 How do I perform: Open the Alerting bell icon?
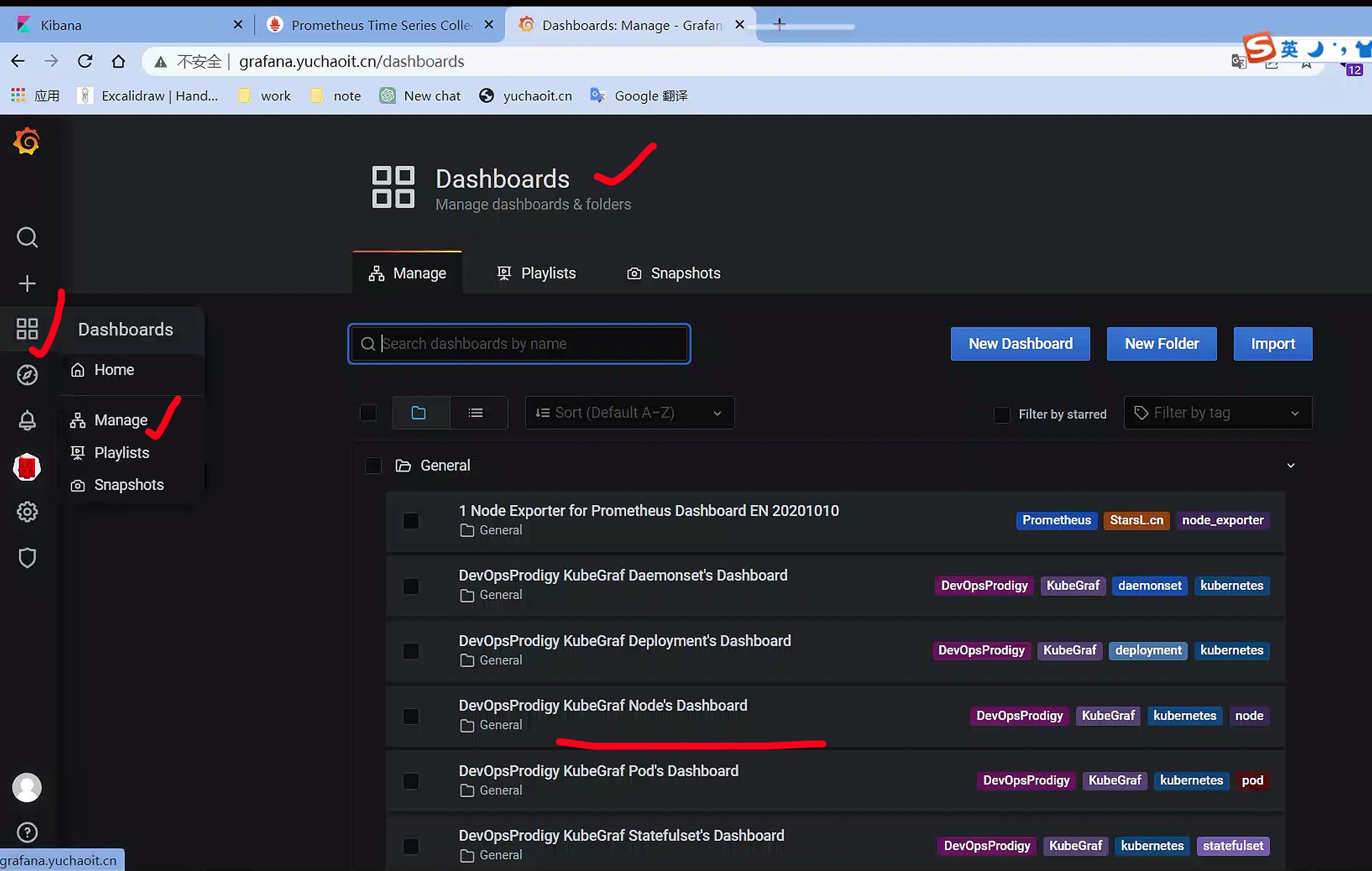point(27,420)
